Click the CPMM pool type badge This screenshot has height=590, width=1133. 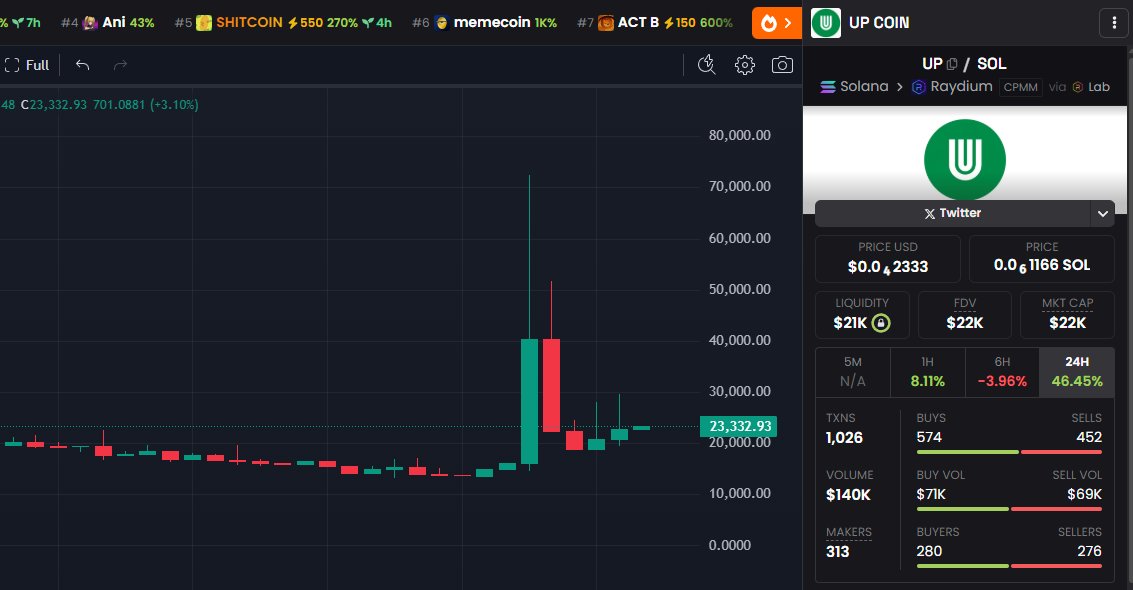pos(1021,87)
